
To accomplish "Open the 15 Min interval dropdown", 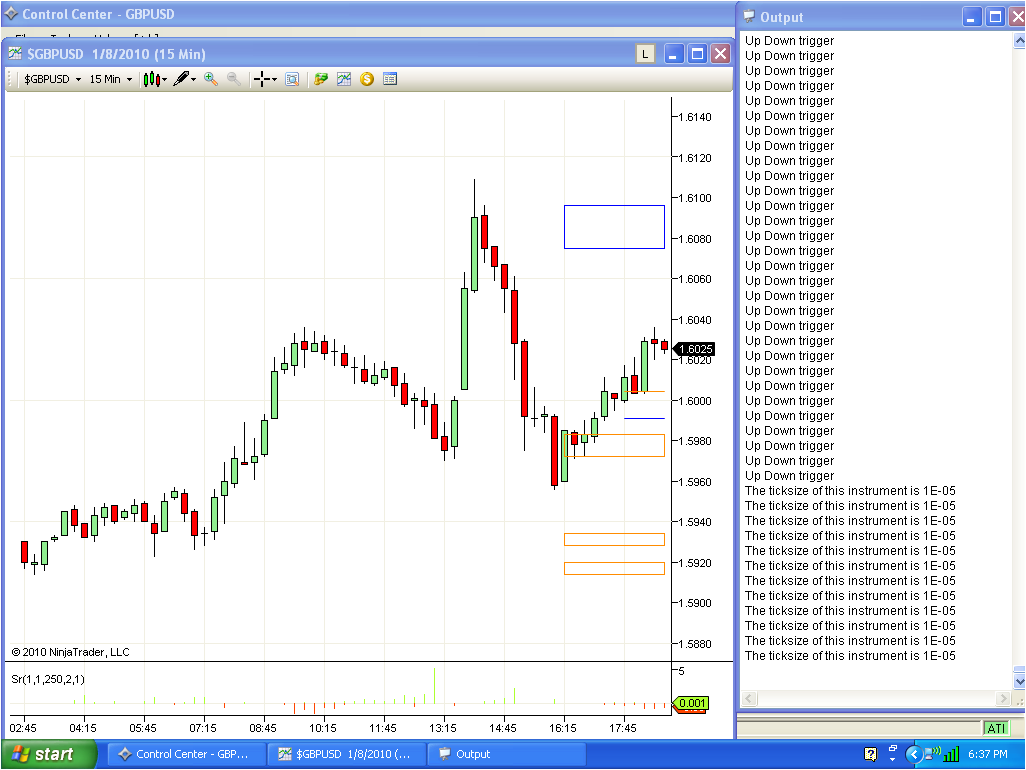I will (111, 79).
